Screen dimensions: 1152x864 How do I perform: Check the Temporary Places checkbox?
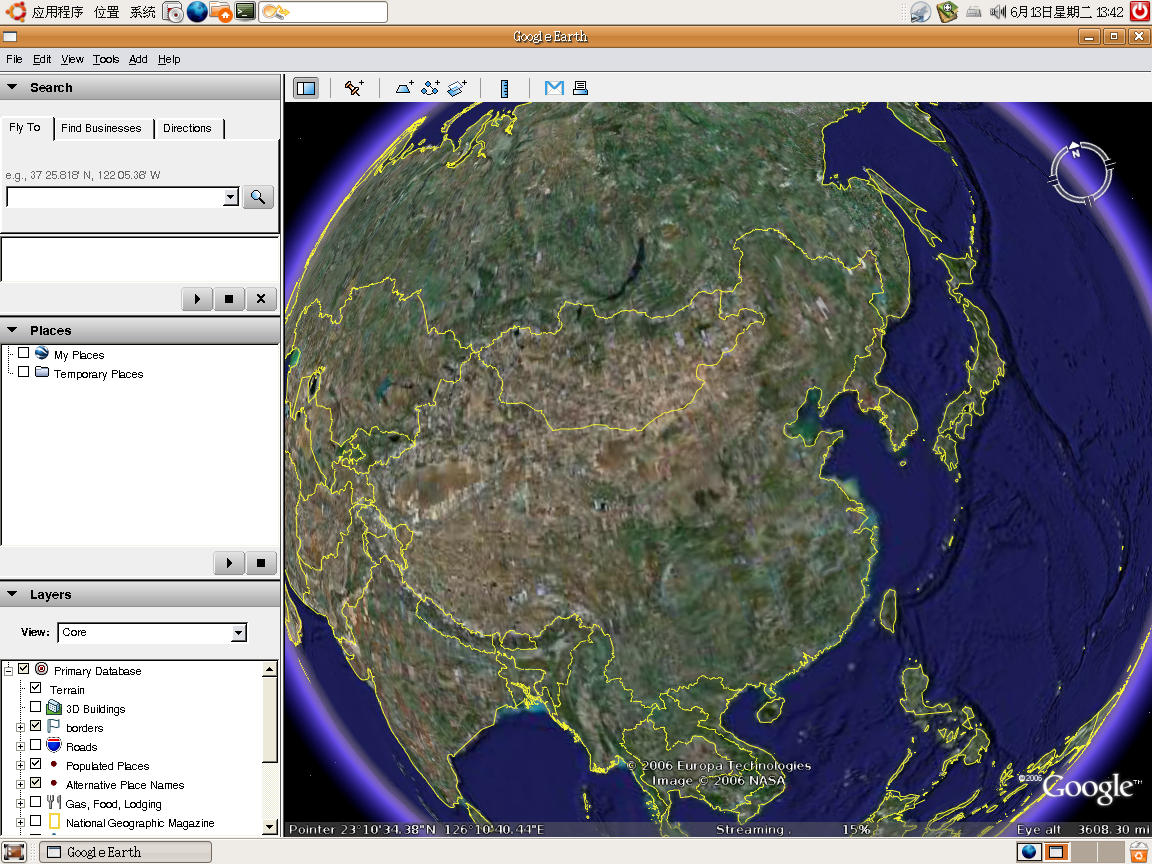[x=24, y=372]
